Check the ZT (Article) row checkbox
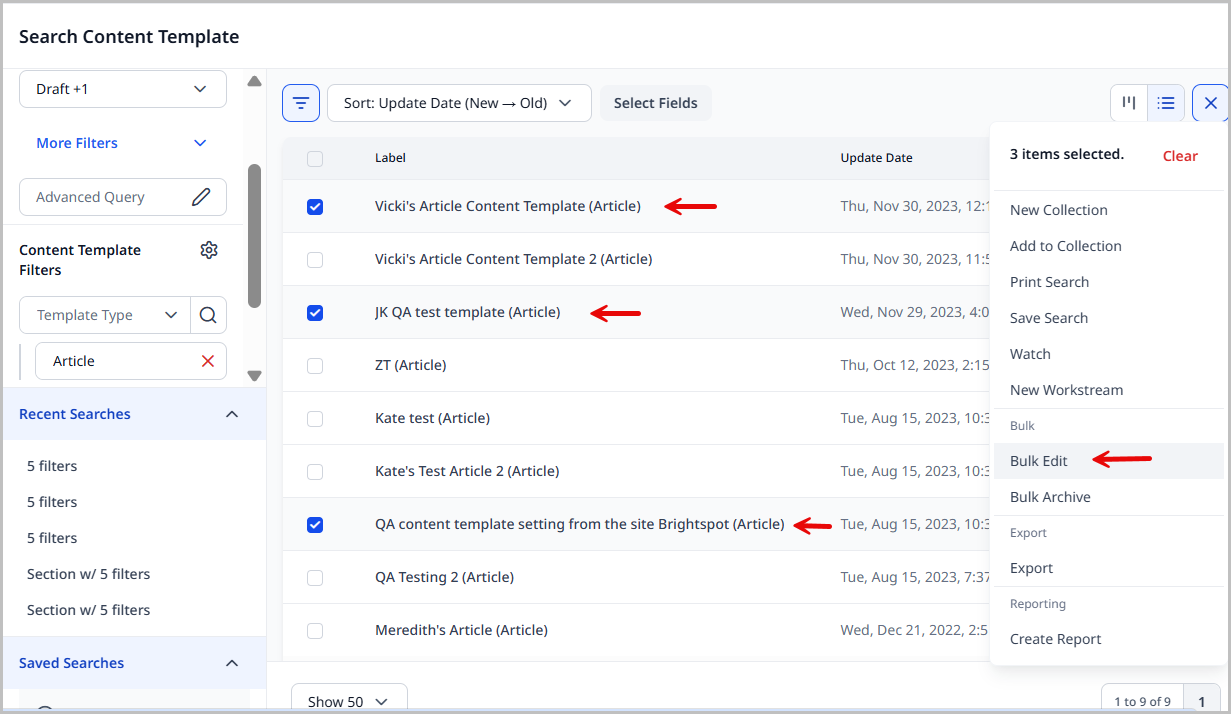The width and height of the screenshot is (1231, 714). [x=315, y=365]
